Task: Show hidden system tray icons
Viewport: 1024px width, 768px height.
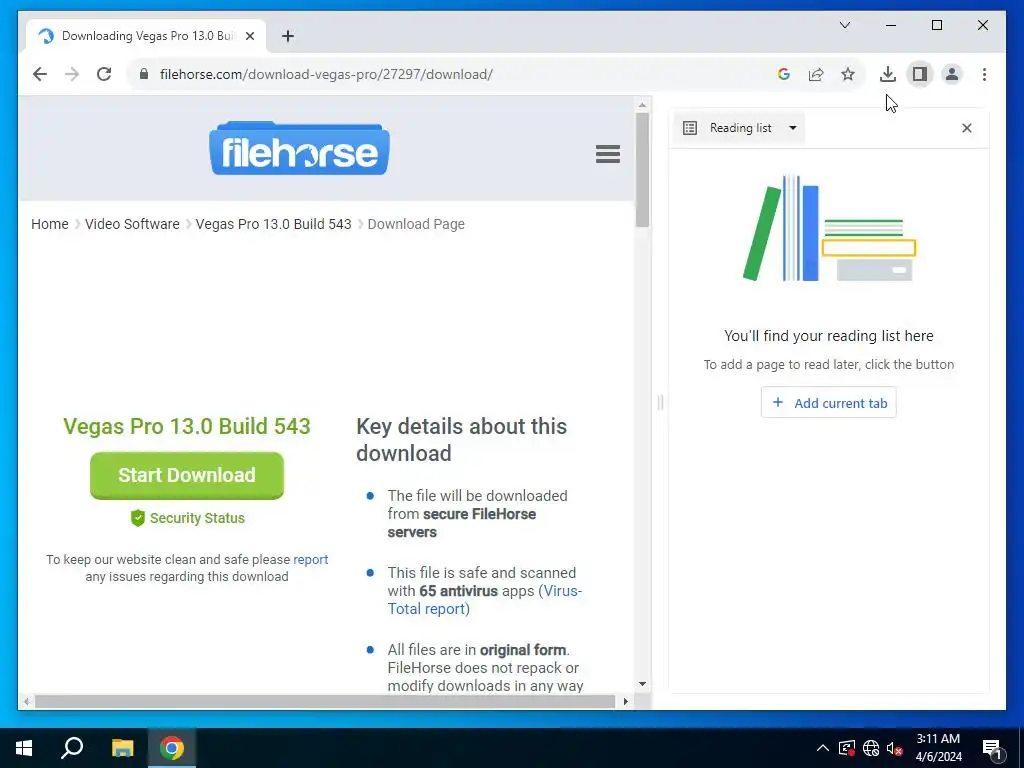Action: pos(823,748)
